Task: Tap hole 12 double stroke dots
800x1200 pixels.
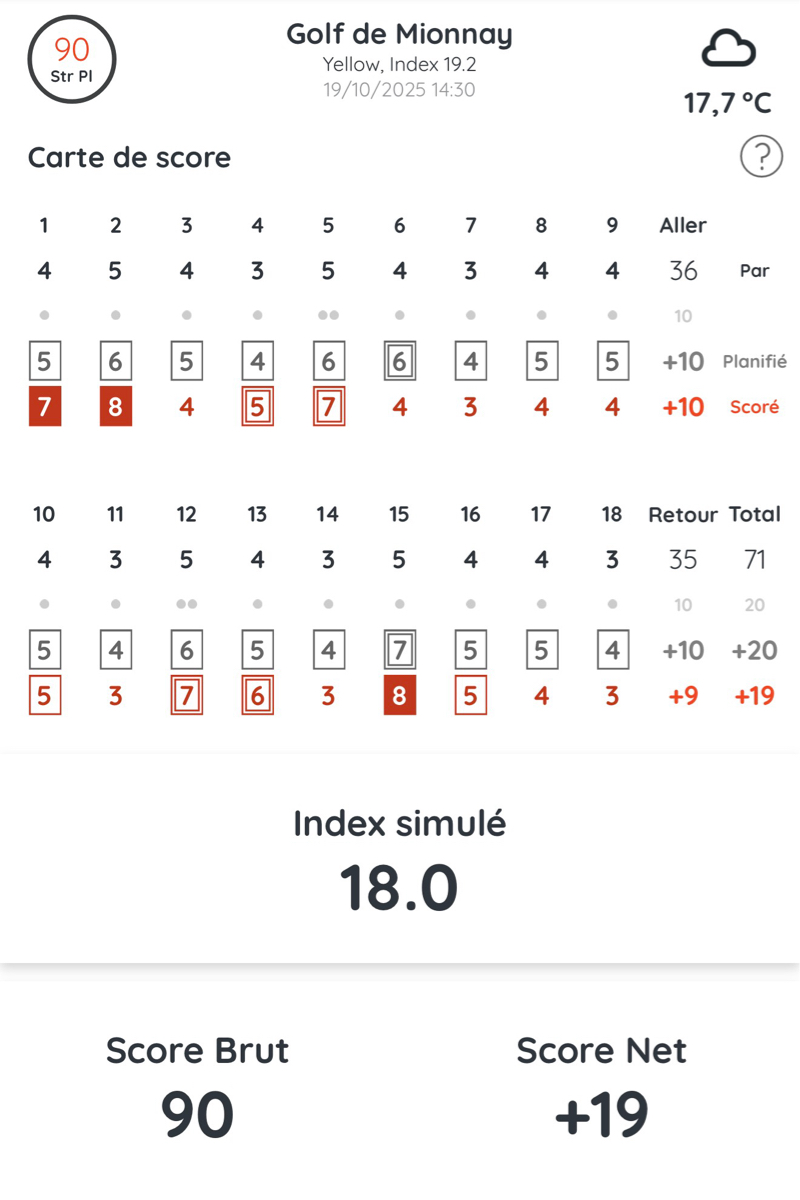Action: (186, 604)
